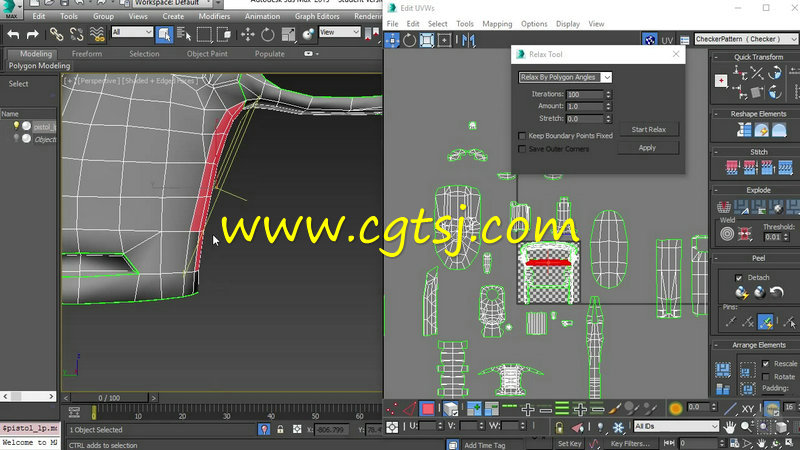Click the Redo arrow in main toolbar

point(33,35)
